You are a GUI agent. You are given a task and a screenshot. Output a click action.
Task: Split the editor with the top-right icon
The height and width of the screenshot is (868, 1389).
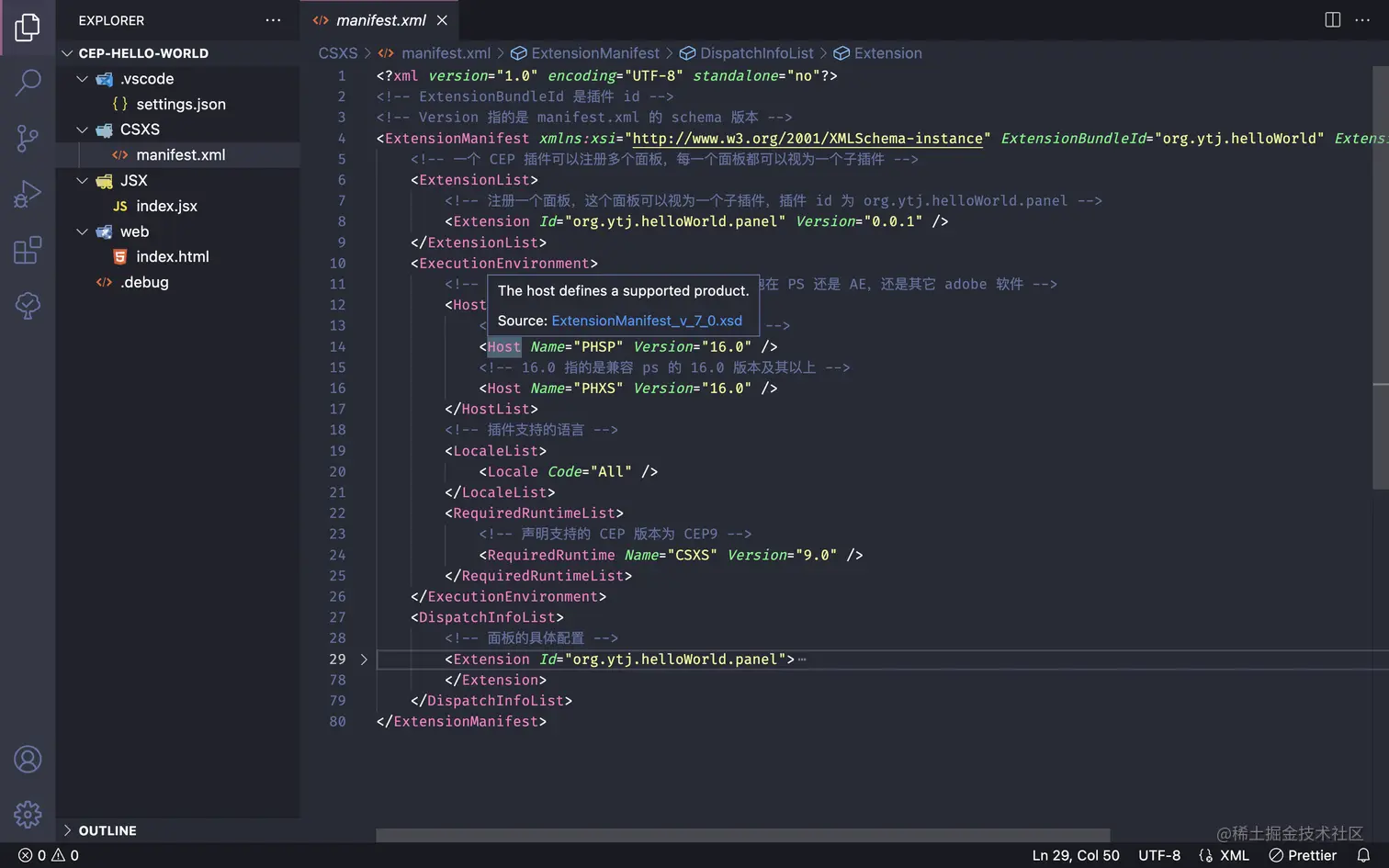[x=1332, y=19]
